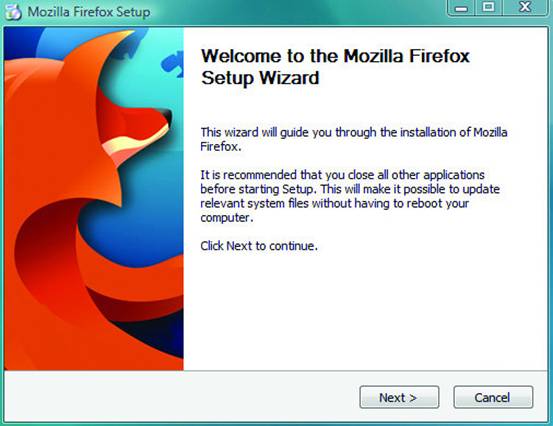
Task: Click the "It is recommended" paragraph text
Action: [x=350, y=196]
